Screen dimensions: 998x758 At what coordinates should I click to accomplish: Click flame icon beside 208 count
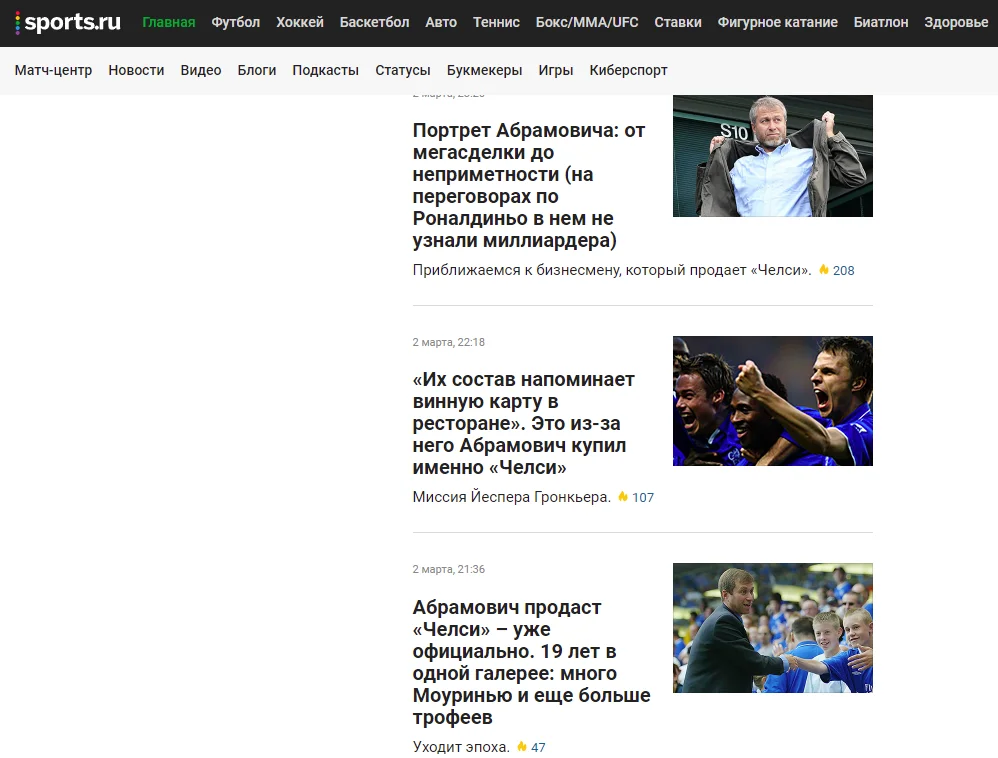[824, 270]
